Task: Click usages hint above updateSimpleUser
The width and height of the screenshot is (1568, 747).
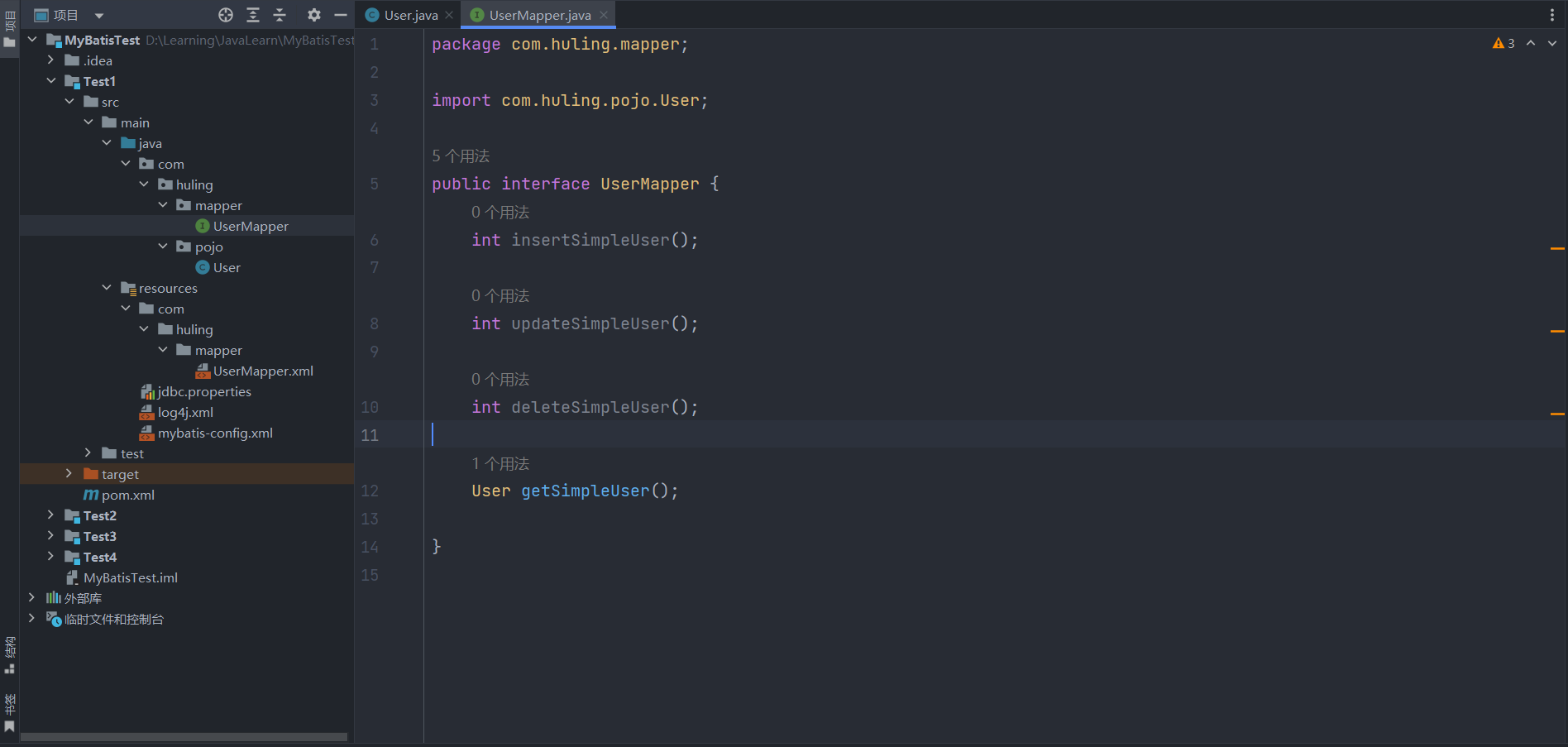Action: coord(500,295)
